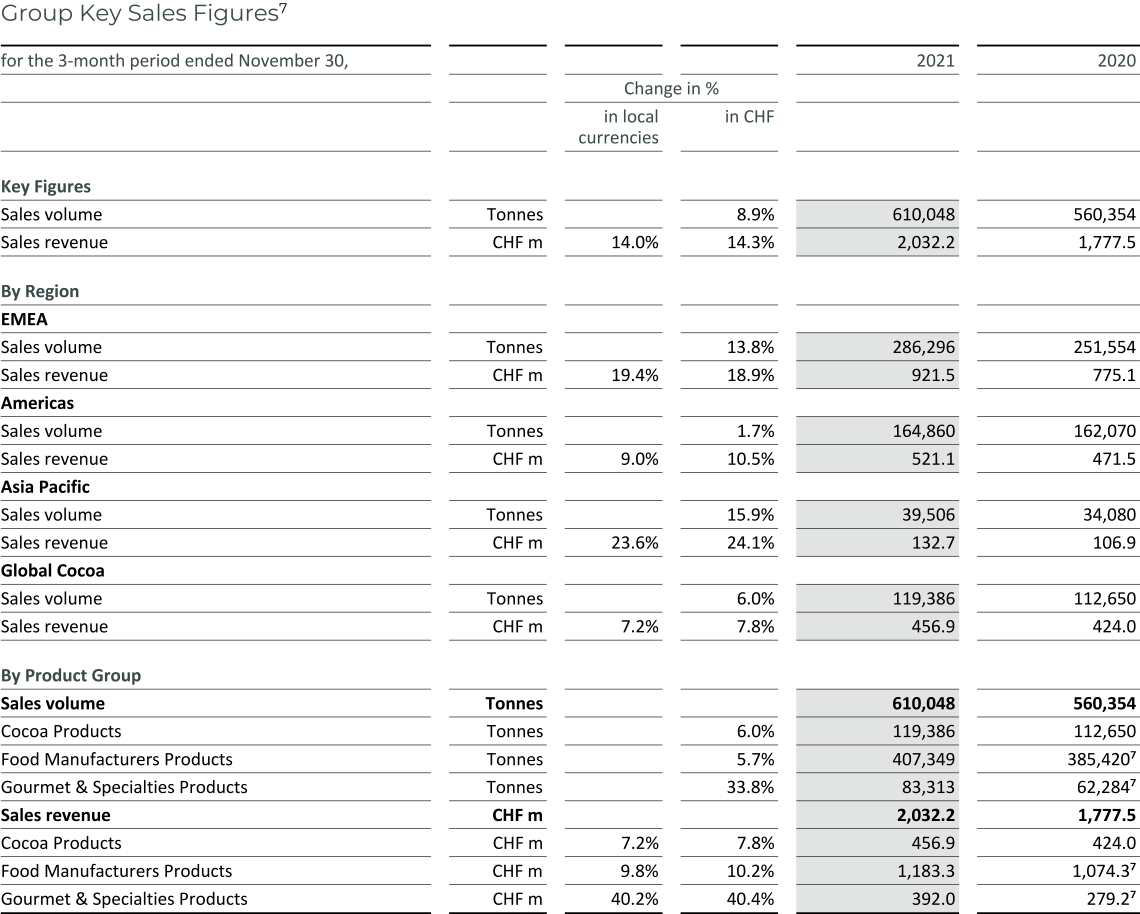The height and width of the screenshot is (914, 1140).
Task: Click the EMEA row label
Action: pos(24,319)
